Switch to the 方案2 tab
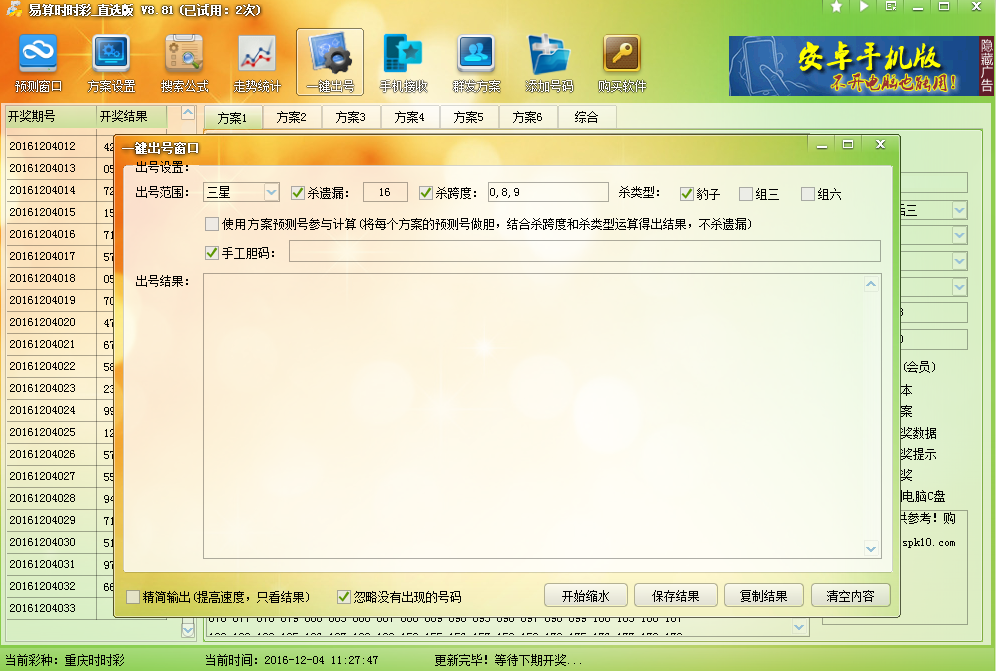 [x=292, y=116]
